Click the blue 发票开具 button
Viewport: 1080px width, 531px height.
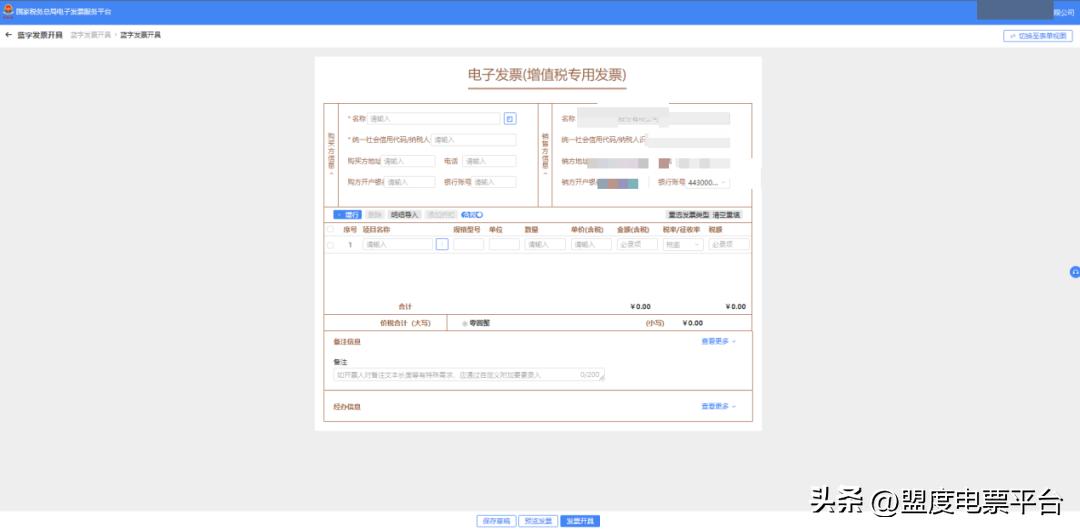pyautogui.click(x=580, y=521)
